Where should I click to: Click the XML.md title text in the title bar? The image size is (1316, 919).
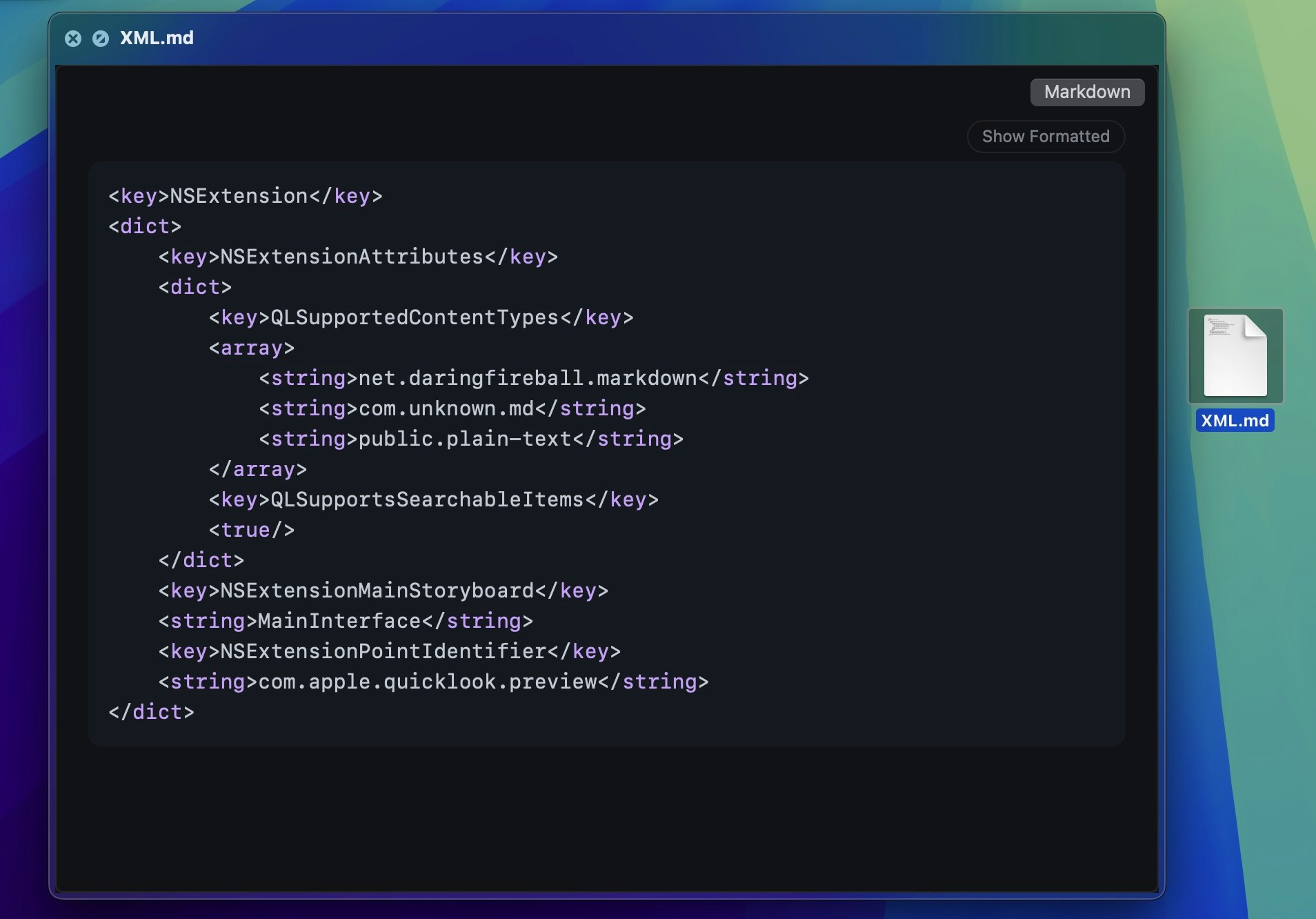point(157,38)
